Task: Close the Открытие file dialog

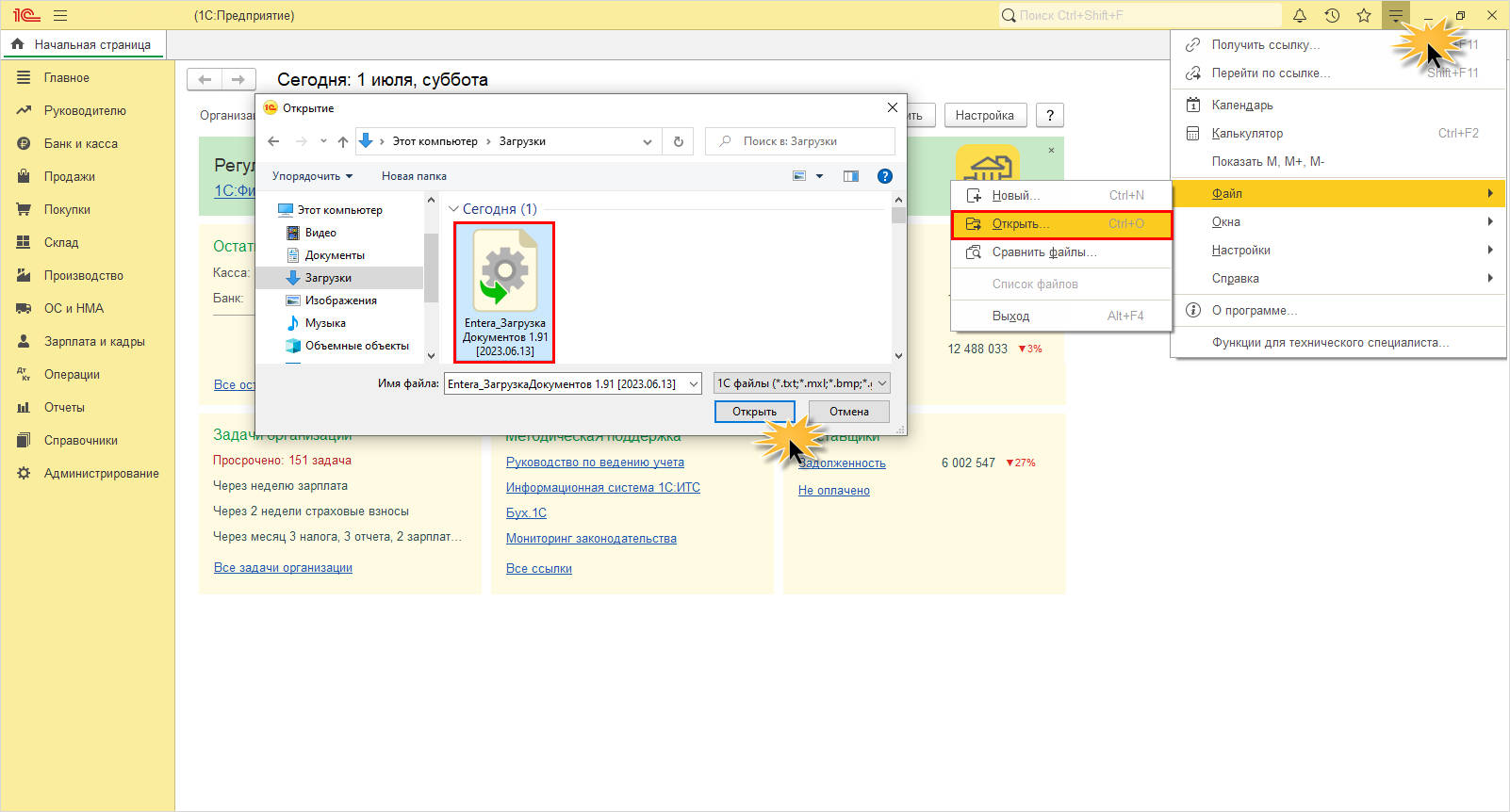Action: click(892, 107)
